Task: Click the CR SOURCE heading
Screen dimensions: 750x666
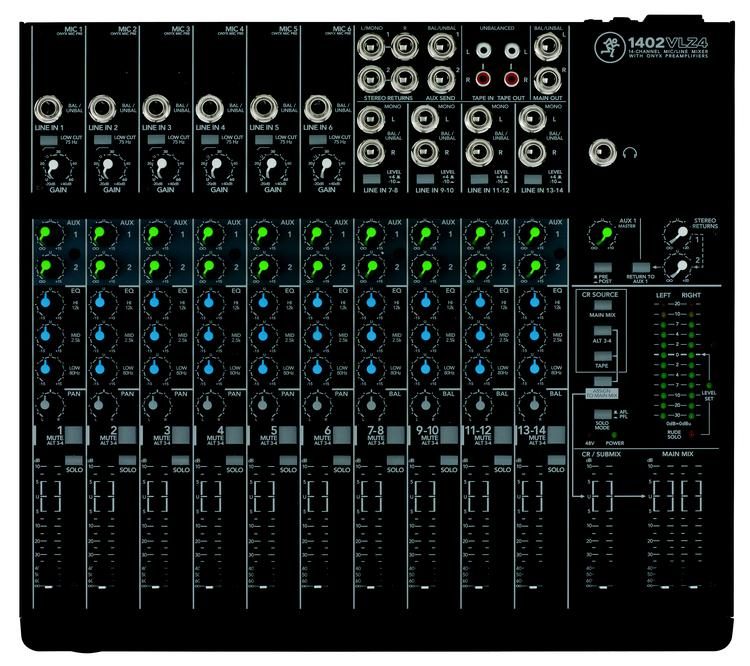Action: (600, 295)
